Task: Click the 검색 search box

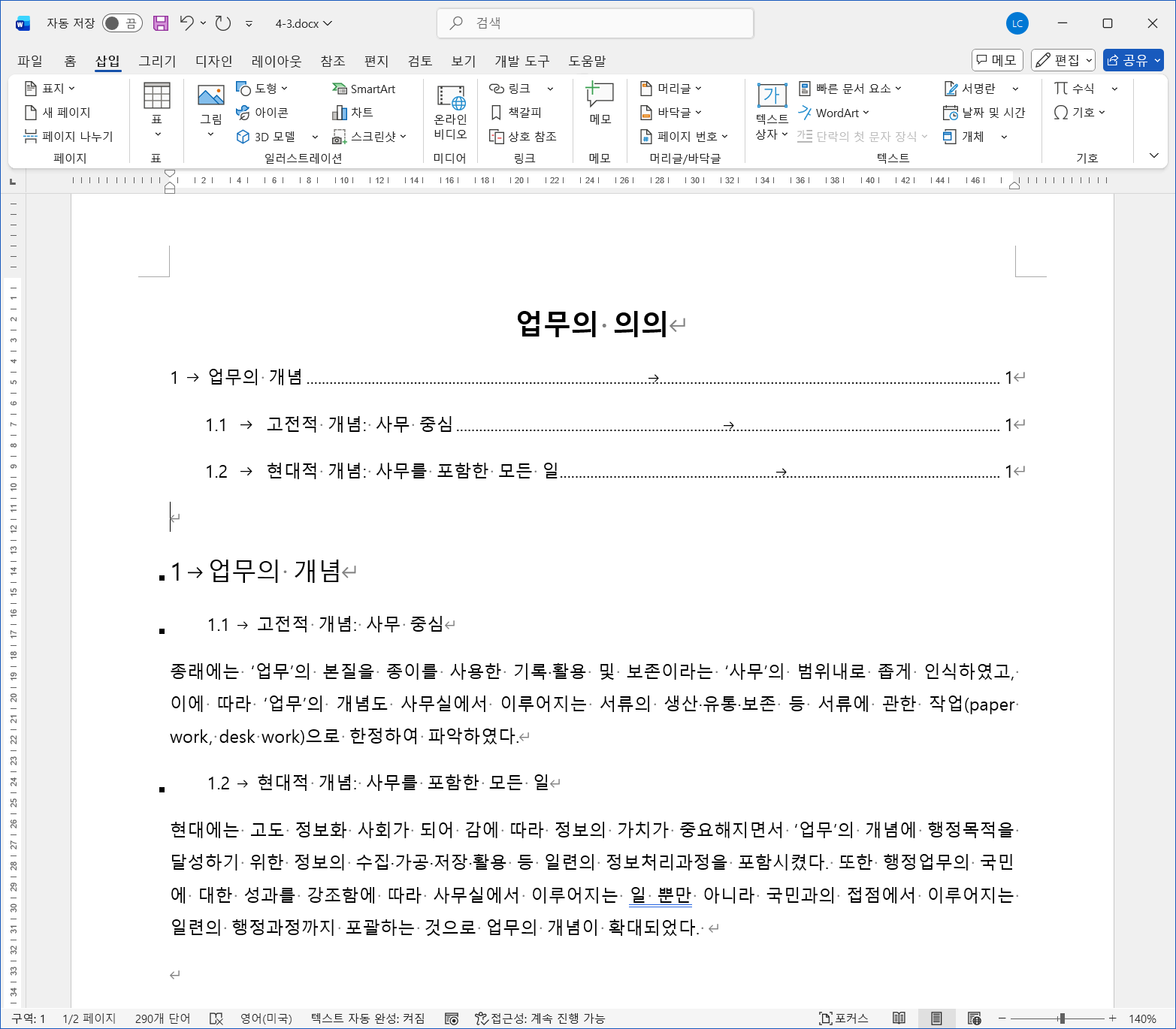Action: [595, 23]
